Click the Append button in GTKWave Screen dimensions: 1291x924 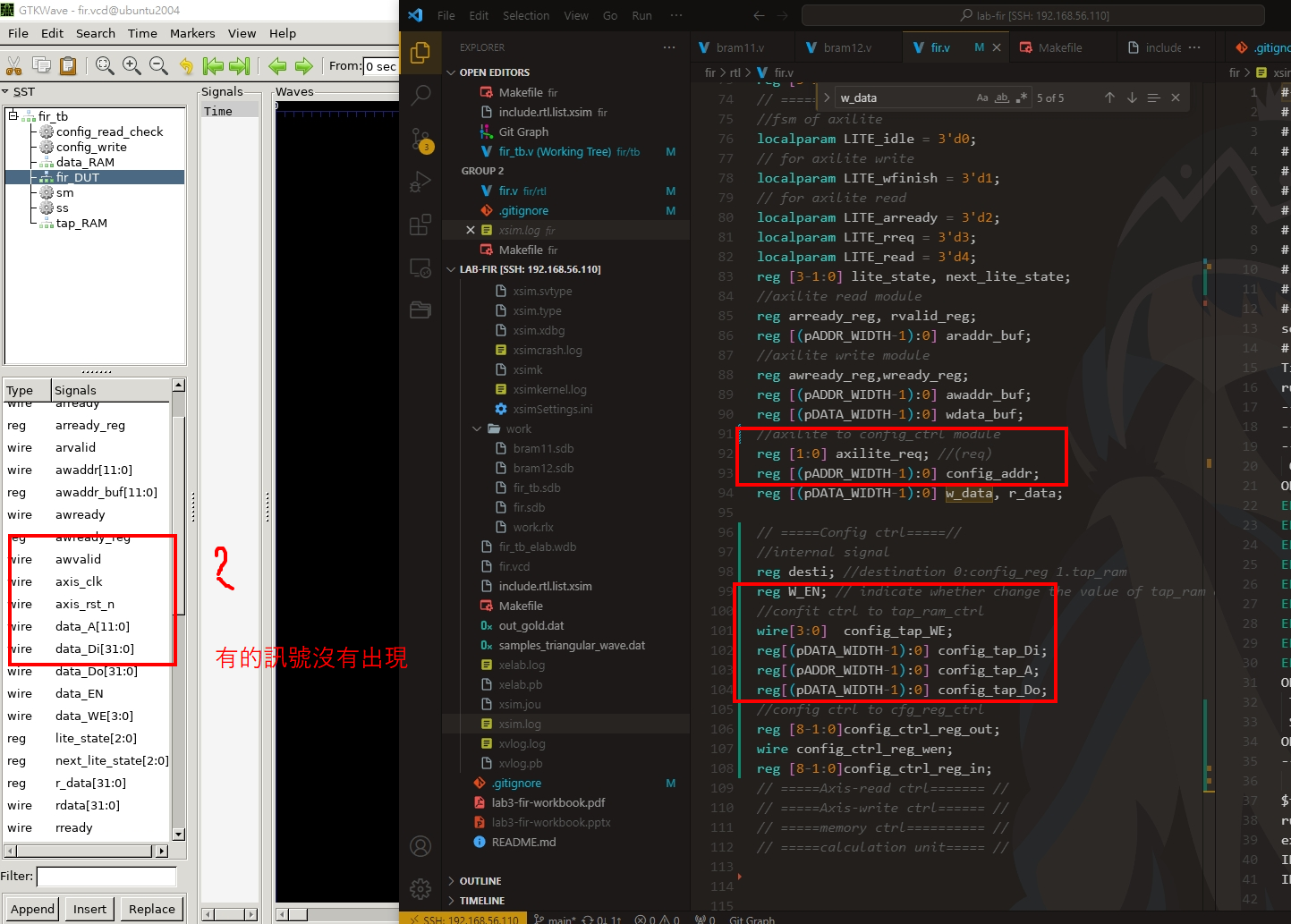pyautogui.click(x=32, y=909)
